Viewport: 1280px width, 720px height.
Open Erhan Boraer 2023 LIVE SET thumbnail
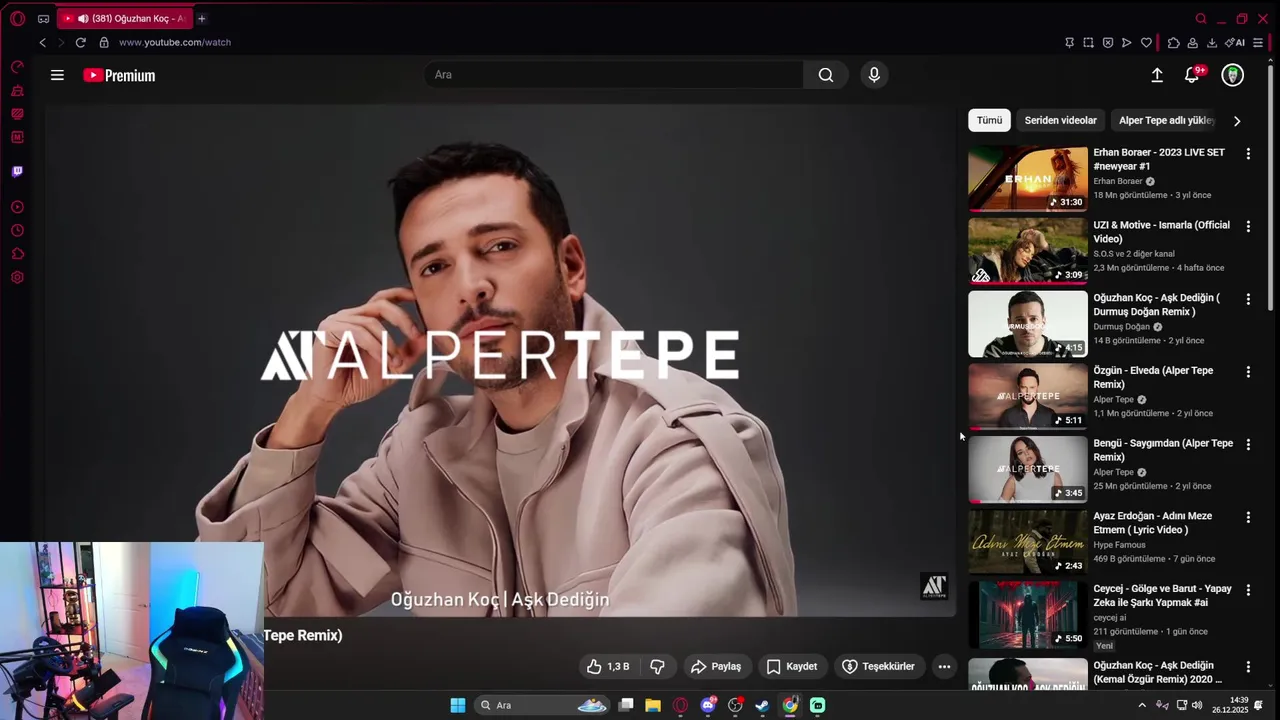point(1027,178)
